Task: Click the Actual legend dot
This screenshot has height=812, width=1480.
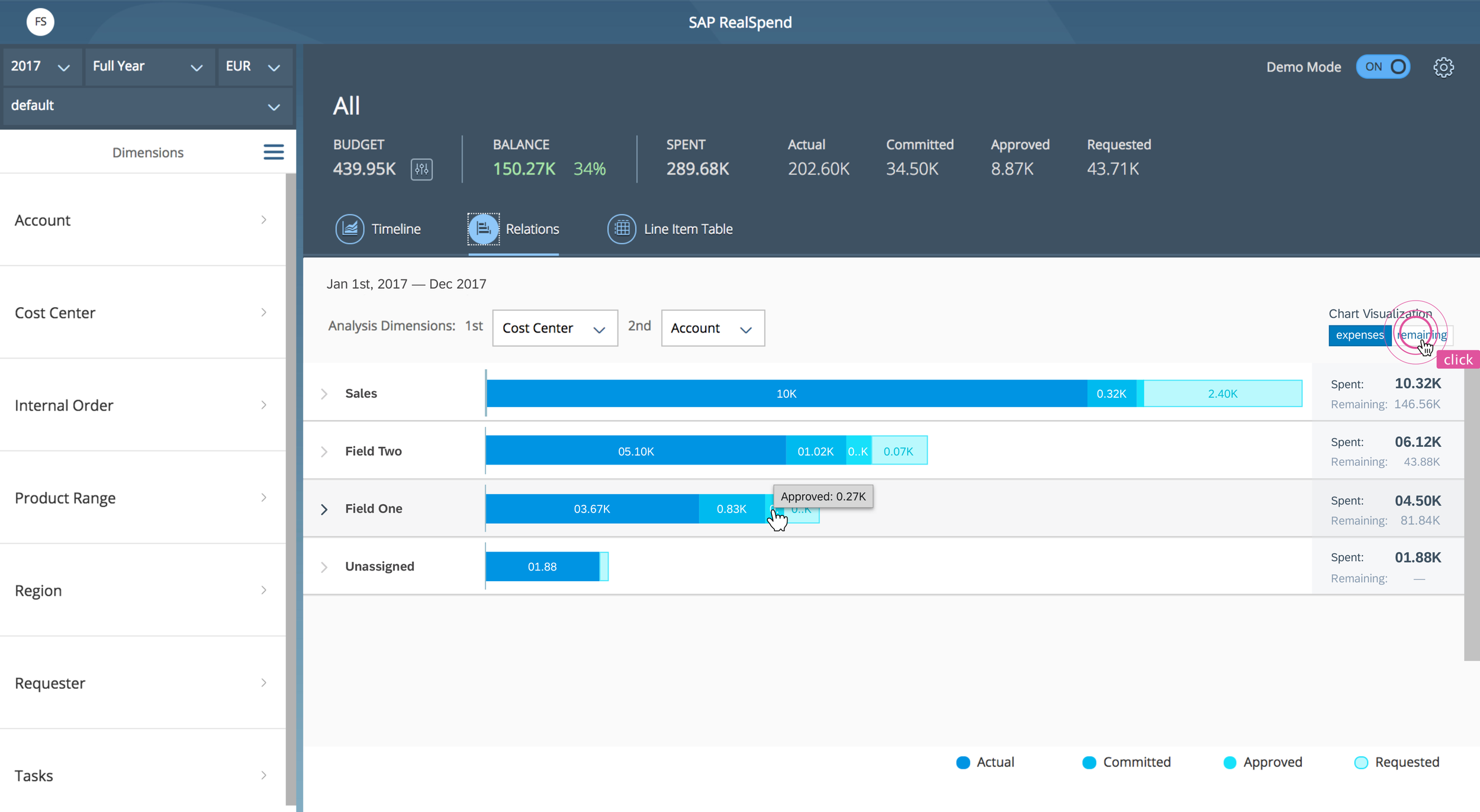Action: 963,762
